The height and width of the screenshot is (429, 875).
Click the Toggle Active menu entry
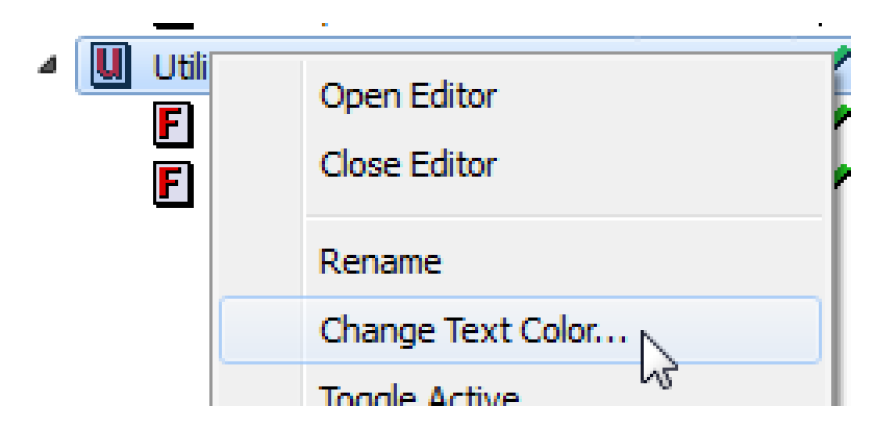tap(419, 397)
